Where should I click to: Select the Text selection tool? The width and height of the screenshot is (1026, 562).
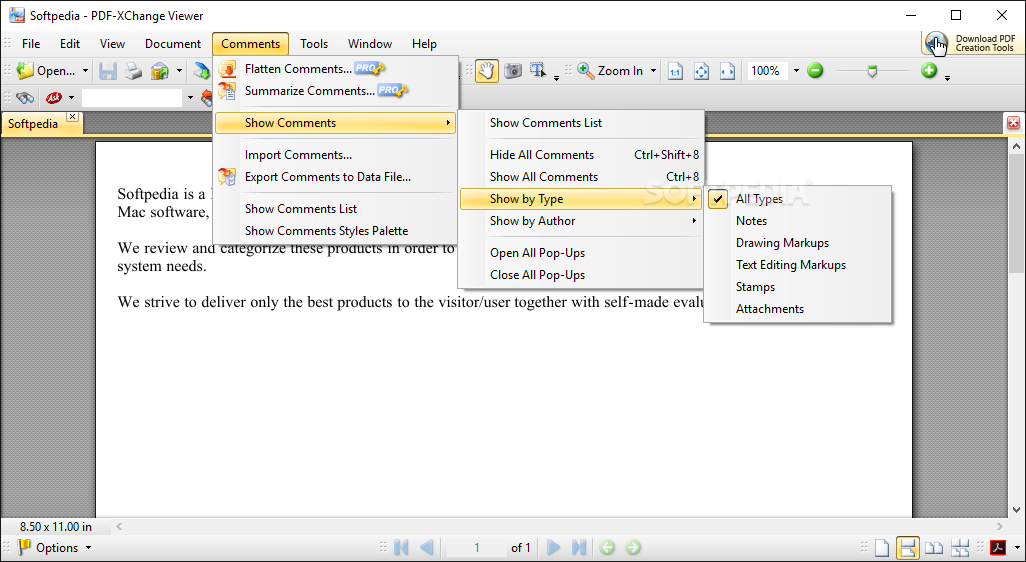tap(539, 71)
